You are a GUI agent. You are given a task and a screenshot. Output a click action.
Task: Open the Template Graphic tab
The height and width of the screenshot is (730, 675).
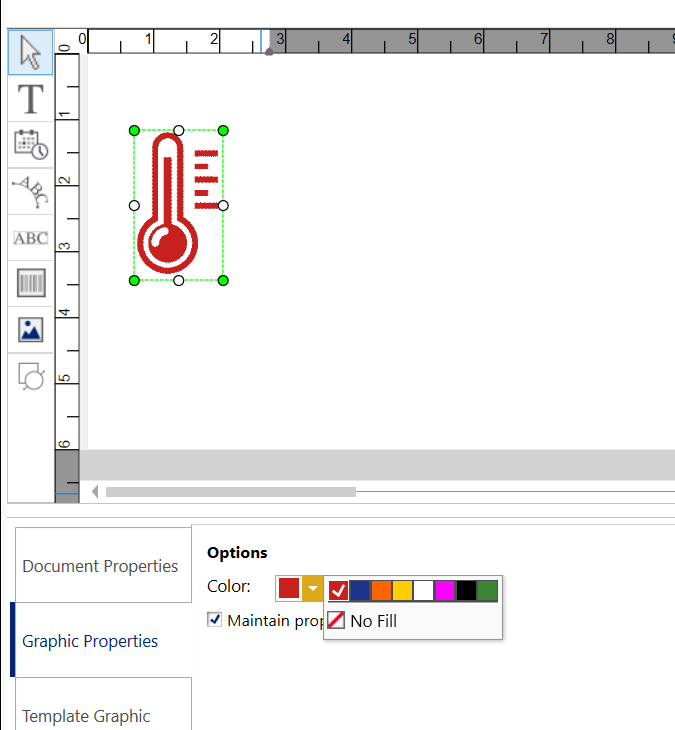[x=86, y=716]
